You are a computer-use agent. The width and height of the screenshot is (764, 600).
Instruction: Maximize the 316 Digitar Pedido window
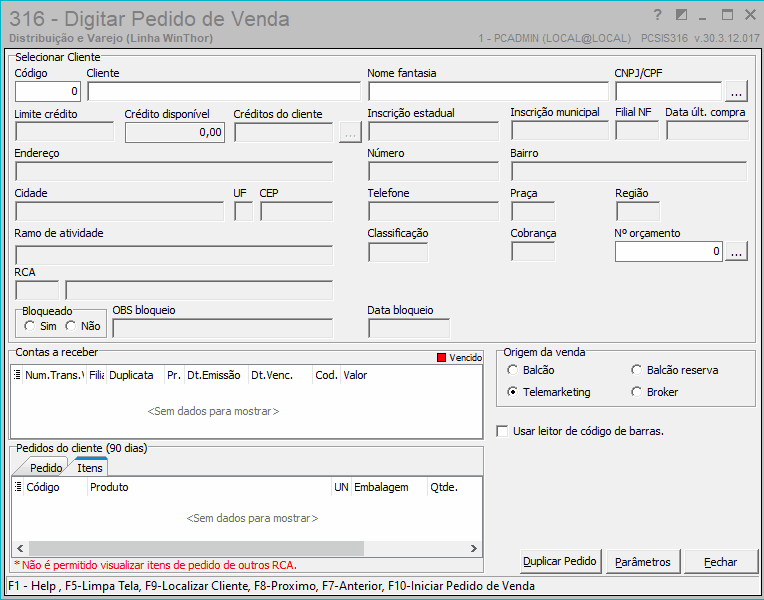click(x=727, y=15)
